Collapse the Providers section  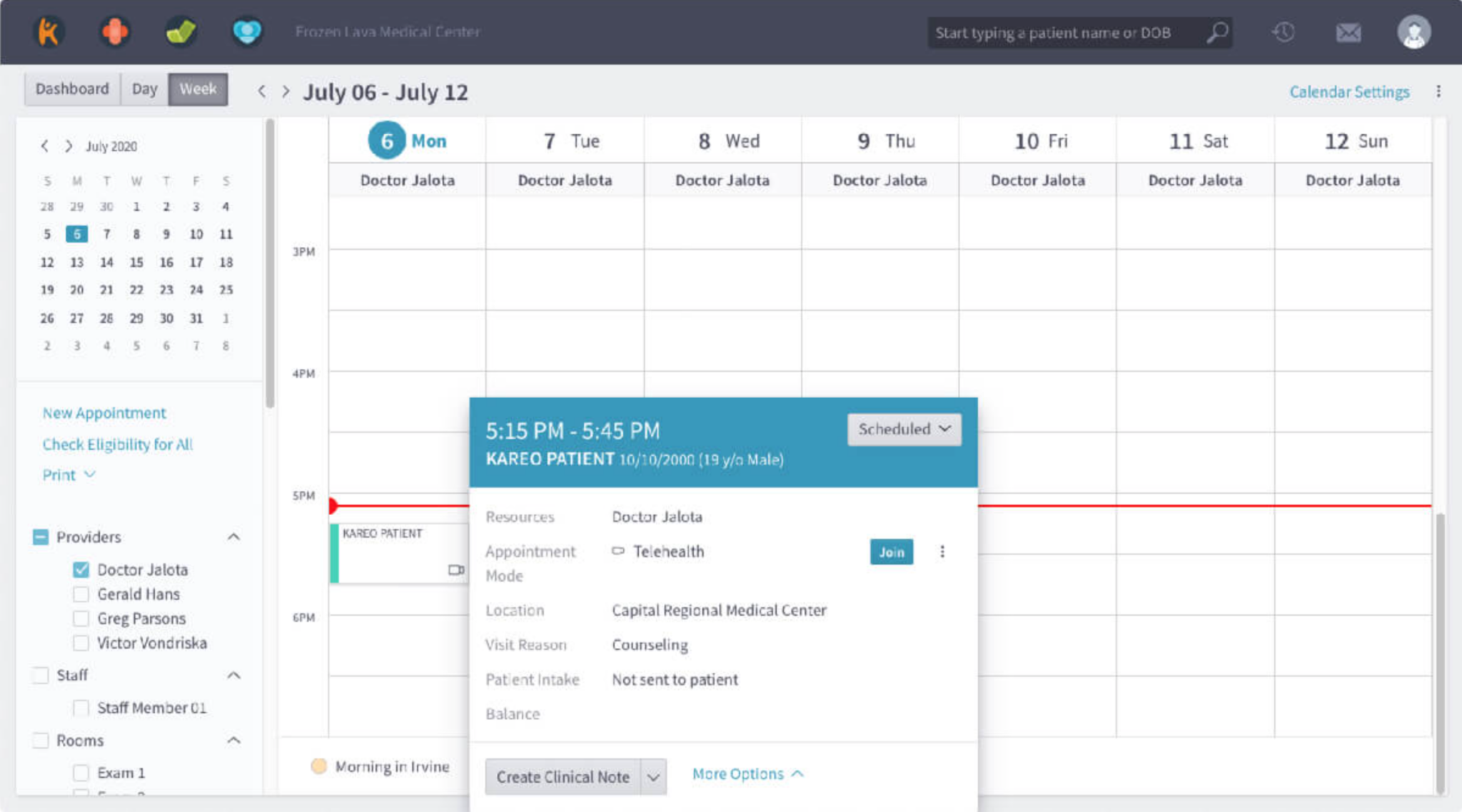coord(234,537)
